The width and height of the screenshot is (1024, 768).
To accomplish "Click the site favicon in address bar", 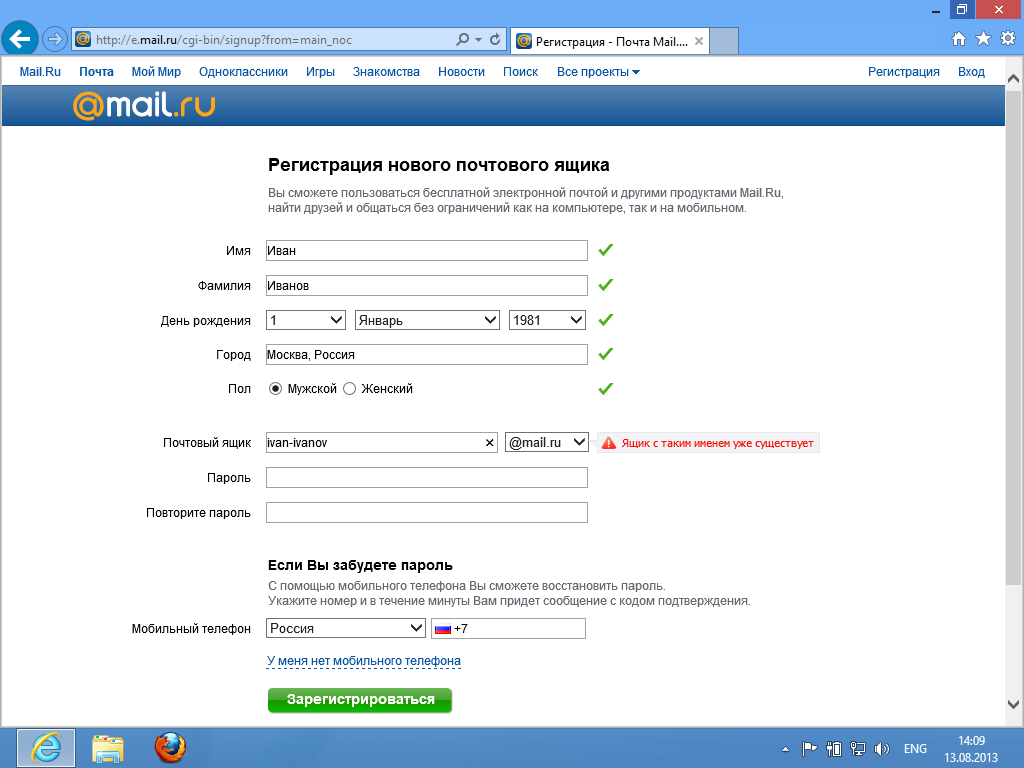I will pyautogui.click(x=83, y=39).
